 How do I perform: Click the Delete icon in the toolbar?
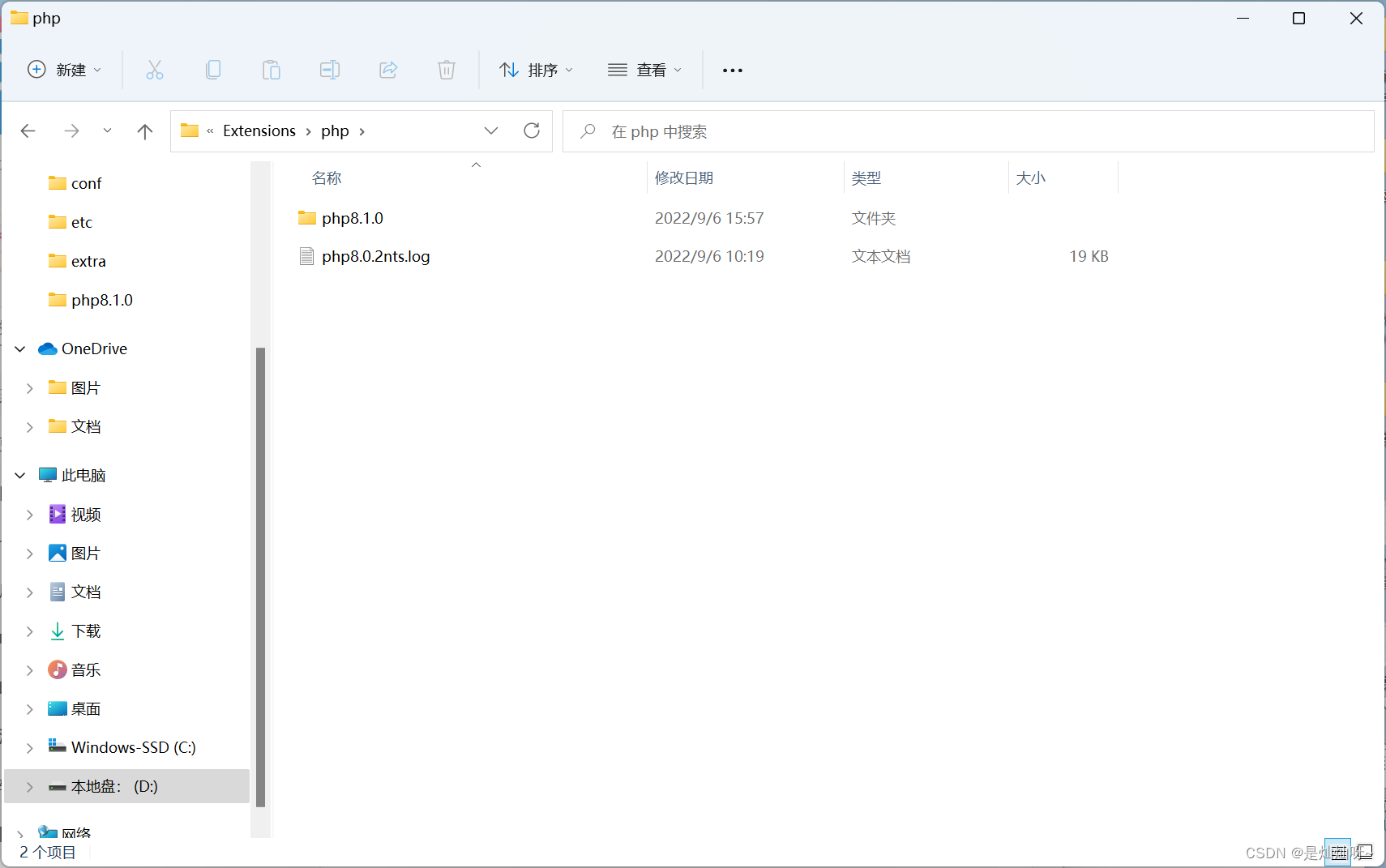447,70
